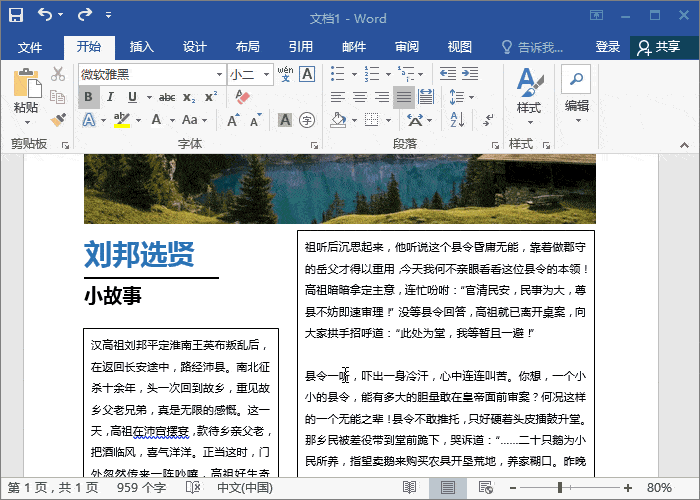Open paragraph shading paint bucket
Viewport: 700px width, 500px height.
coord(338,120)
